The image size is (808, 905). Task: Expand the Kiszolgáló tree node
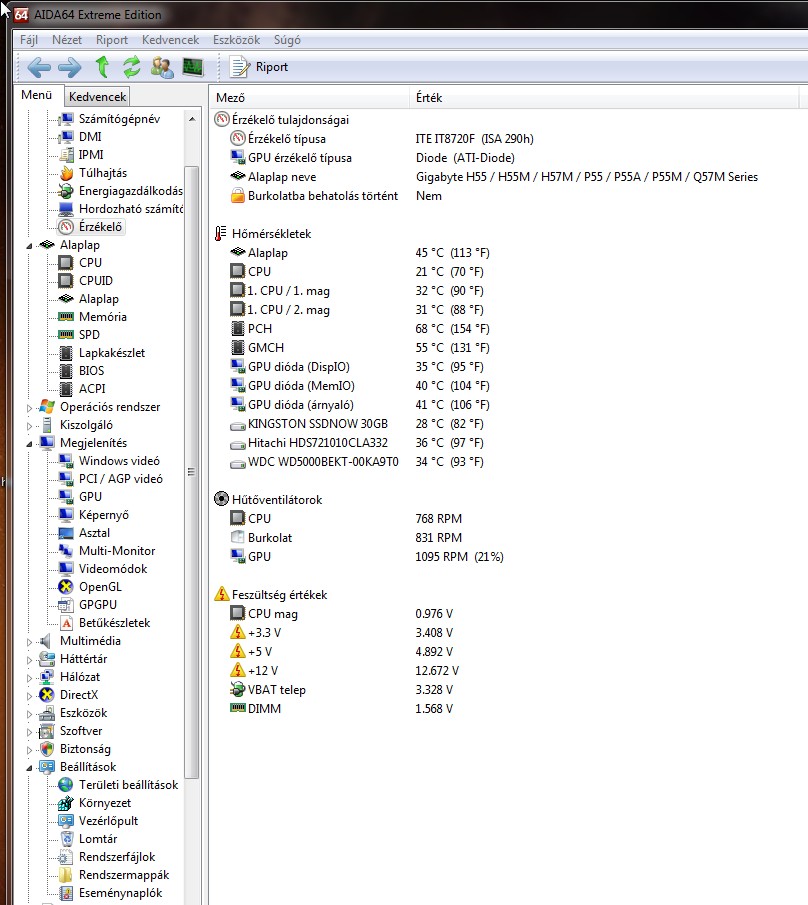coord(29,426)
